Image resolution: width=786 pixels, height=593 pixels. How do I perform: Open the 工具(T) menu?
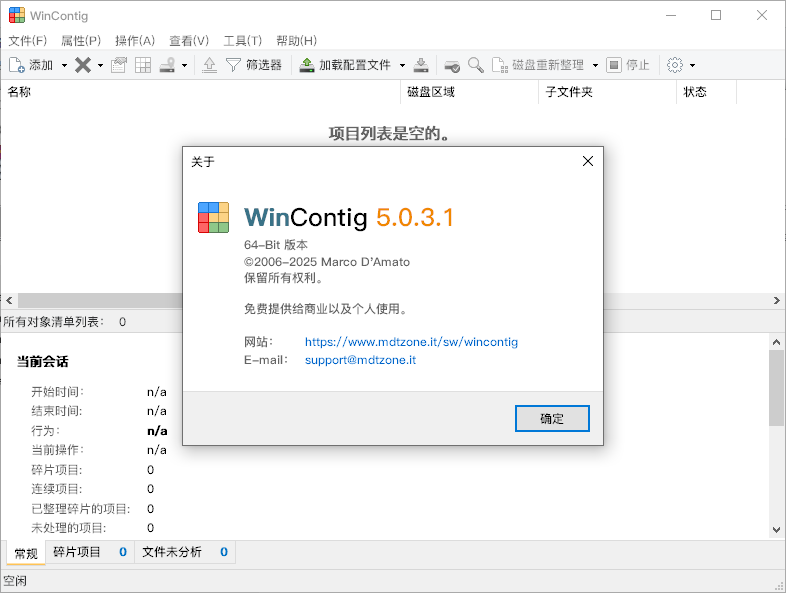click(243, 41)
